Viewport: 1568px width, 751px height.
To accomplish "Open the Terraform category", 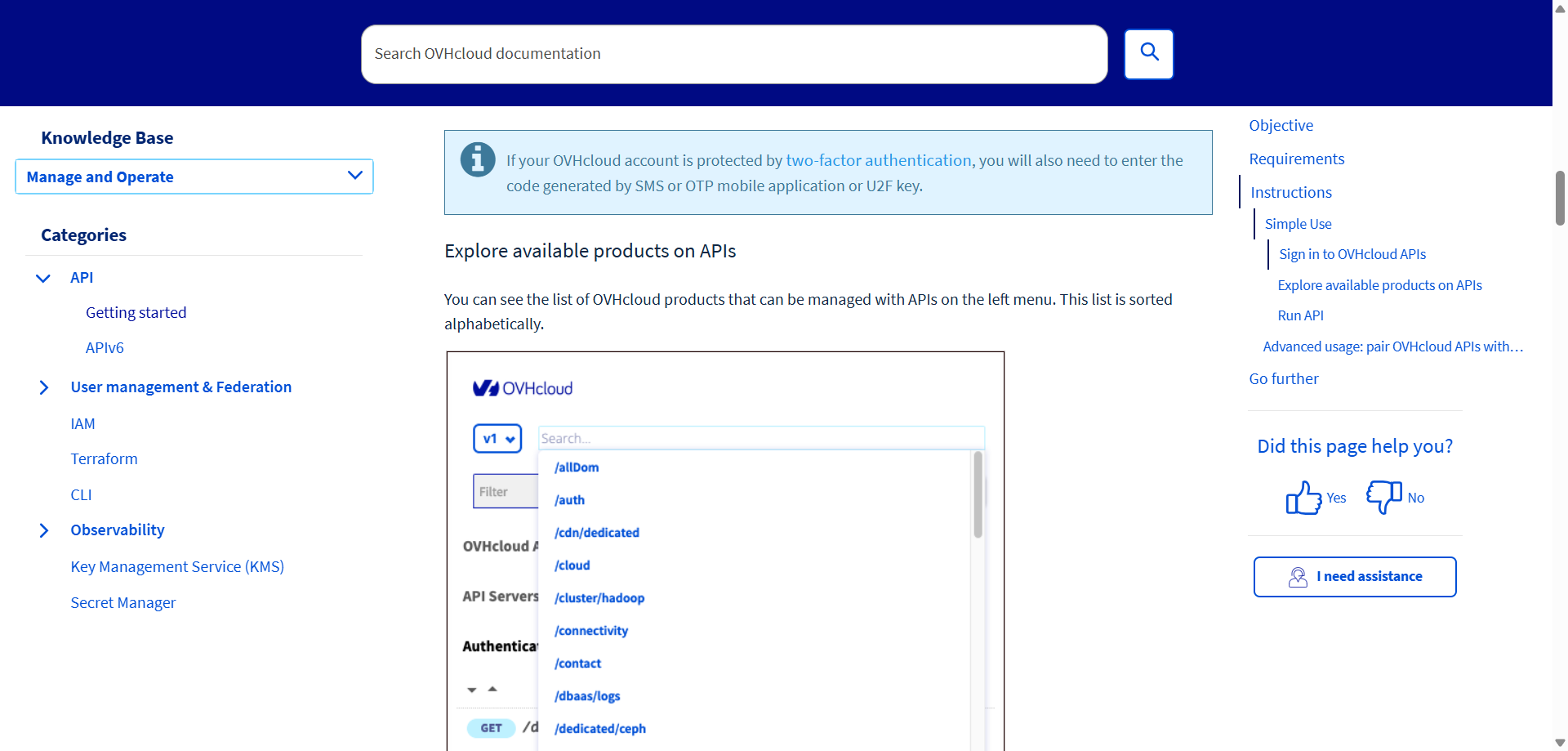I will [104, 458].
